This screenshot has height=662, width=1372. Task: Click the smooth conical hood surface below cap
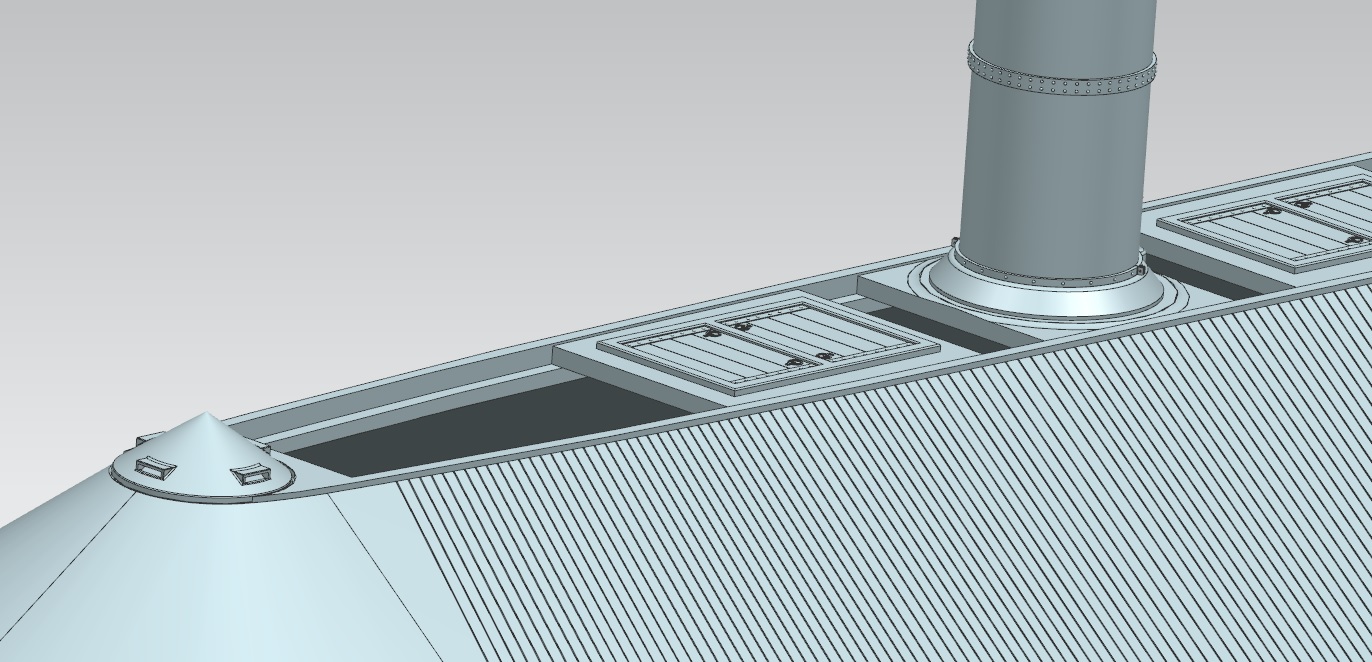point(200,580)
